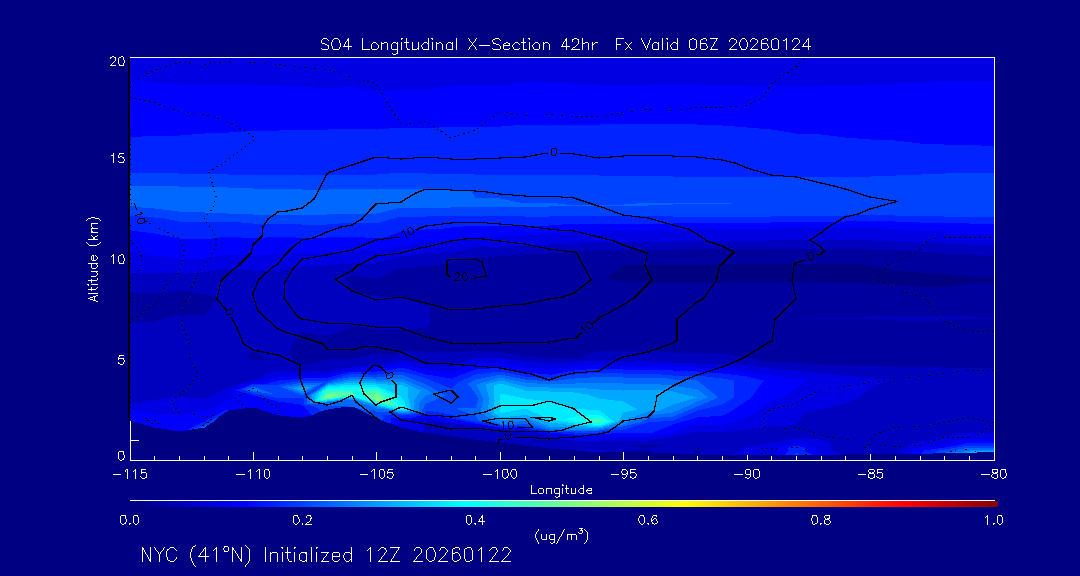Click the innermost contour labeled 20
The width and height of the screenshot is (1080, 576).
(462, 274)
